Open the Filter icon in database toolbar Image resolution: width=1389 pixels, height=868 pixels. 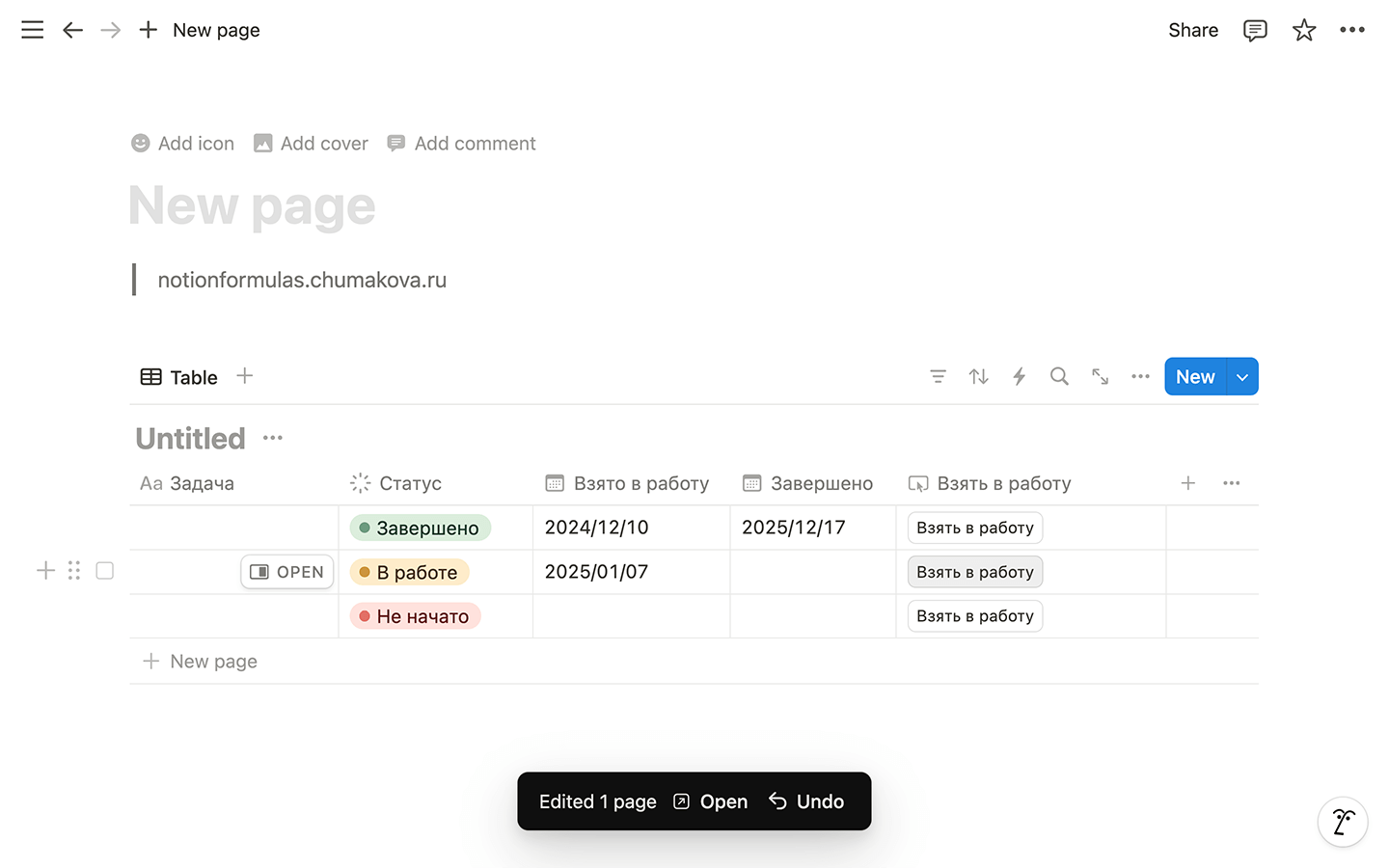coord(938,376)
